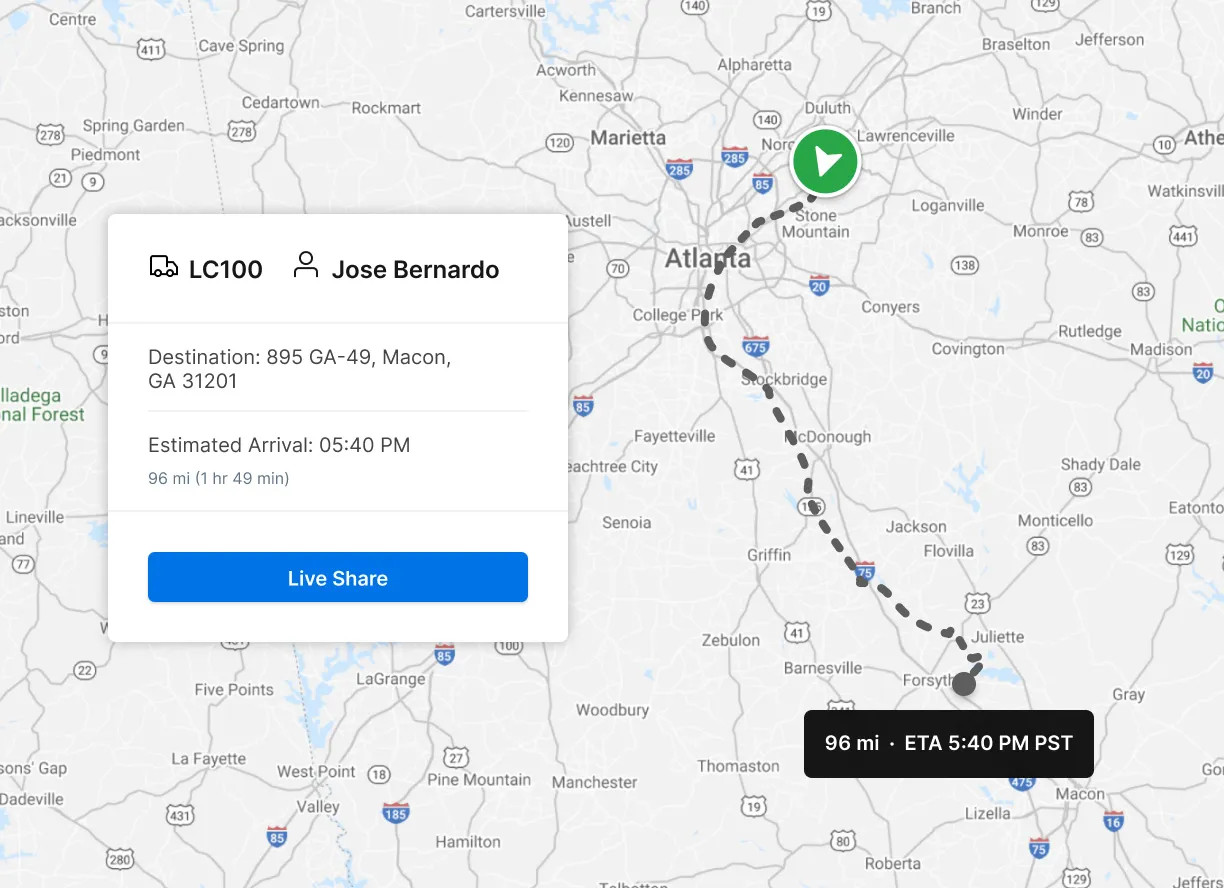Select the driver name Jose Bernardo
Image resolution: width=1224 pixels, height=888 pixels.
415,269
